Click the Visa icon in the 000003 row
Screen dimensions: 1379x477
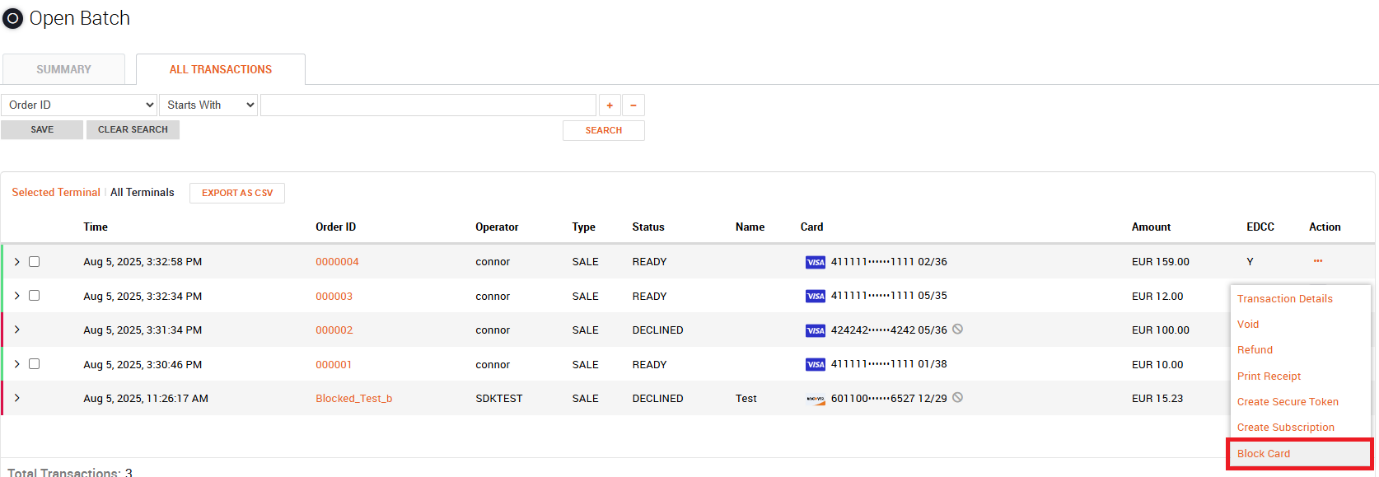815,296
